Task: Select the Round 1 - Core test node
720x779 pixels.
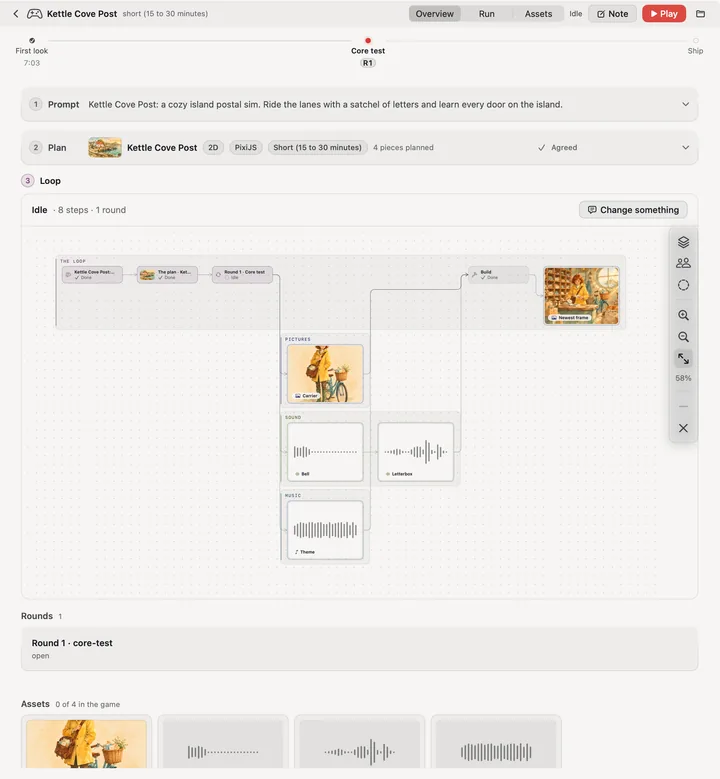Action: 242,275
